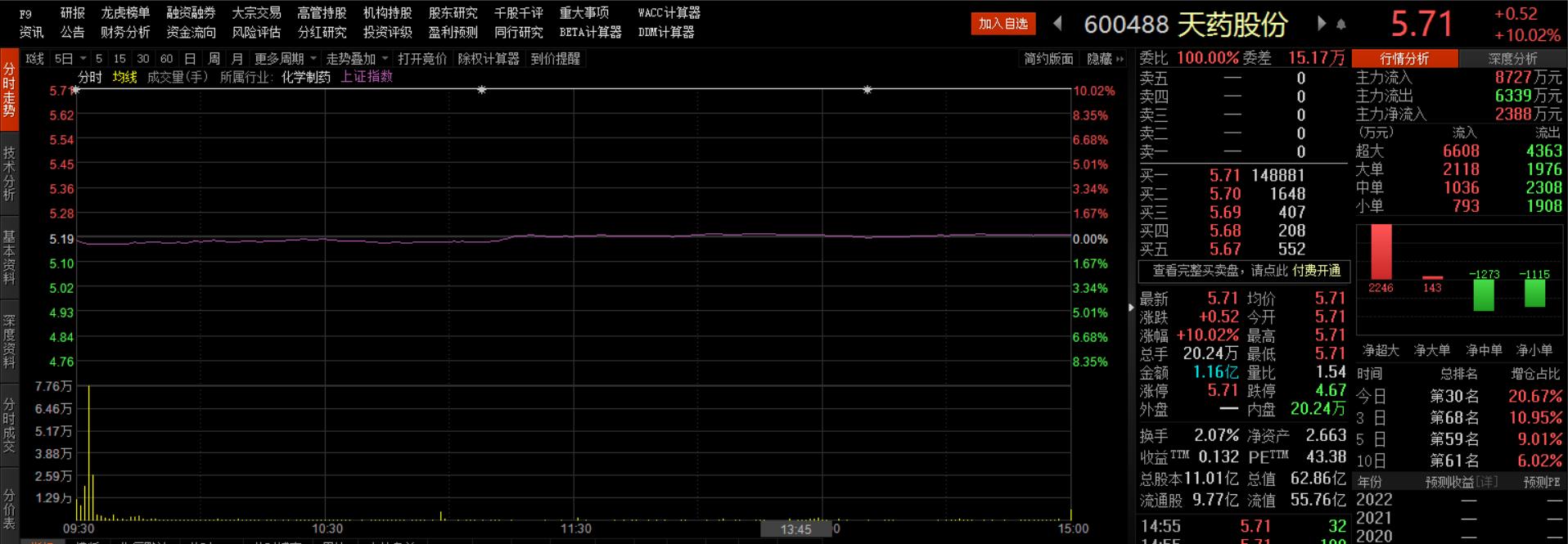Open the 龙虎榜单 menu item
This screenshot has height=544, width=1568.
125,13
